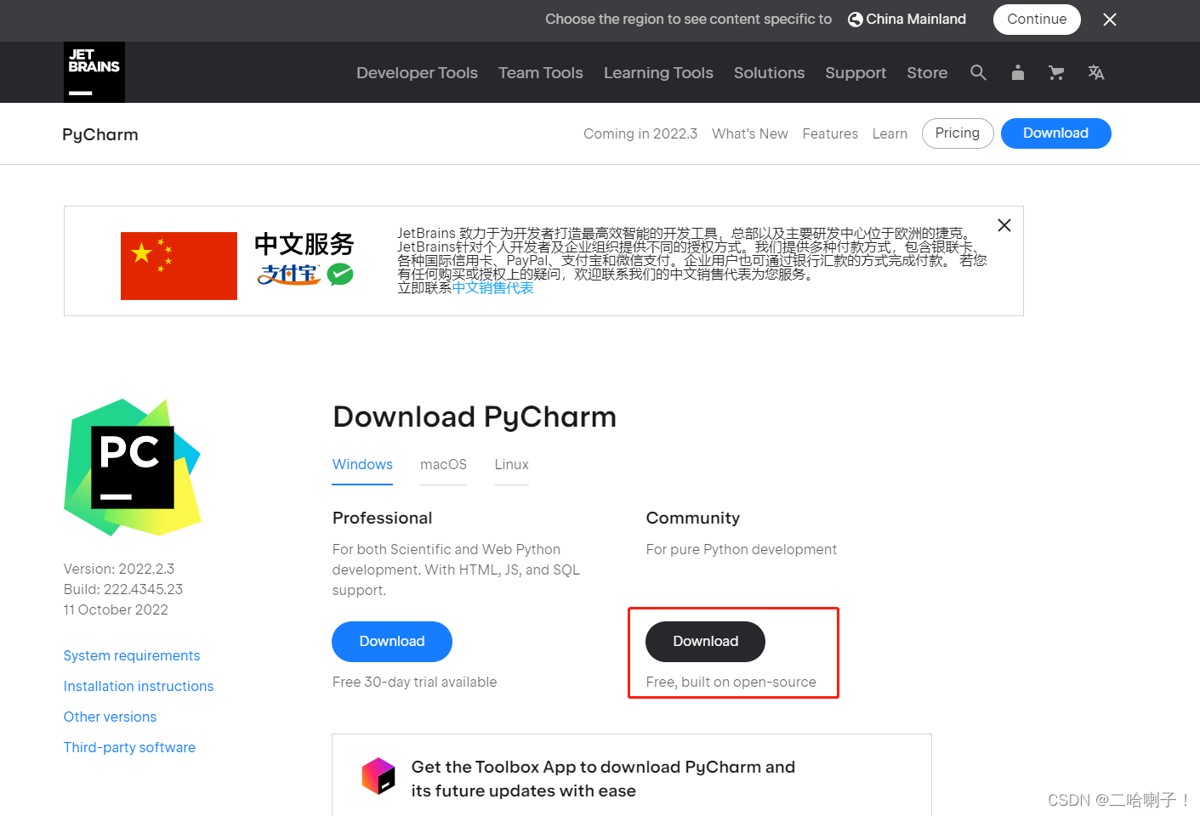This screenshot has height=816, width=1200.
Task: Click the 中文服务 banner title
Action: click(x=304, y=244)
